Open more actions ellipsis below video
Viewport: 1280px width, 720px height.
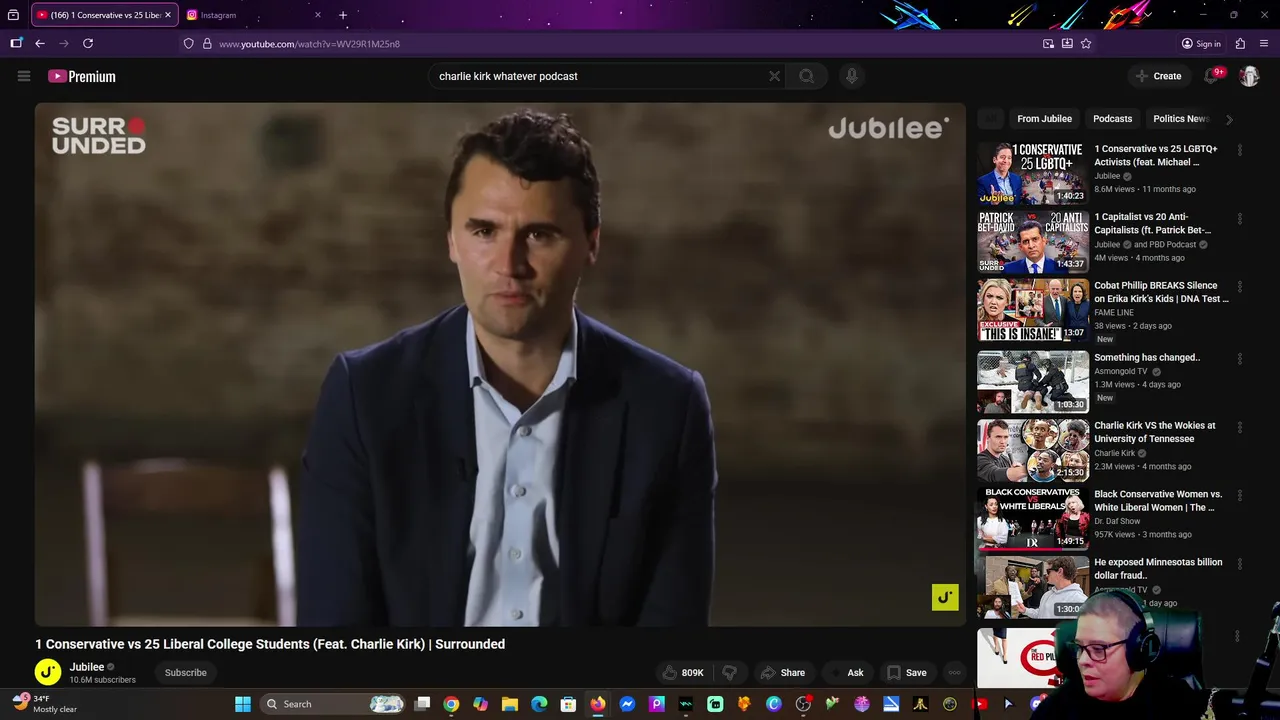tap(954, 673)
